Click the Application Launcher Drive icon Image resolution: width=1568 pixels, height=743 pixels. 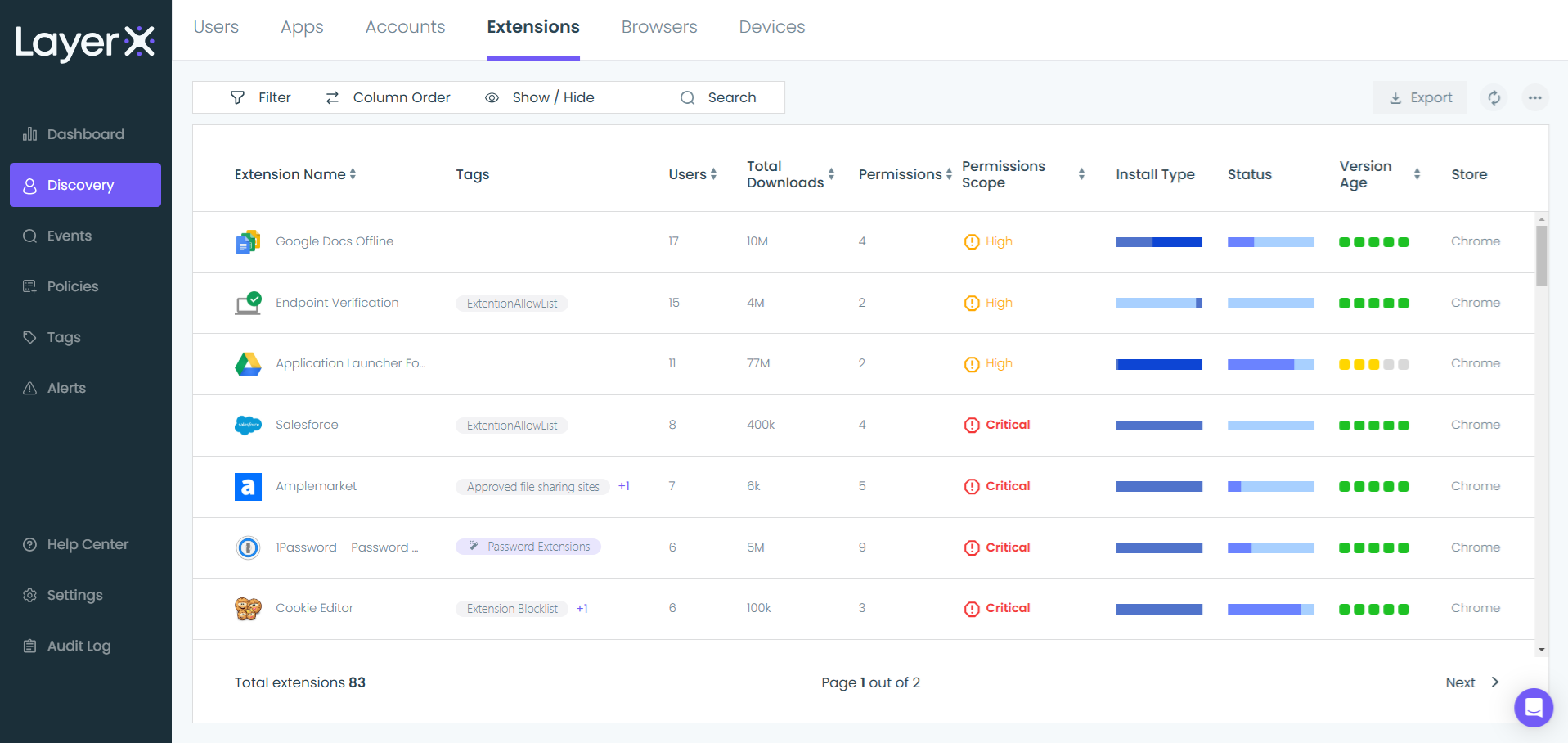pos(248,364)
